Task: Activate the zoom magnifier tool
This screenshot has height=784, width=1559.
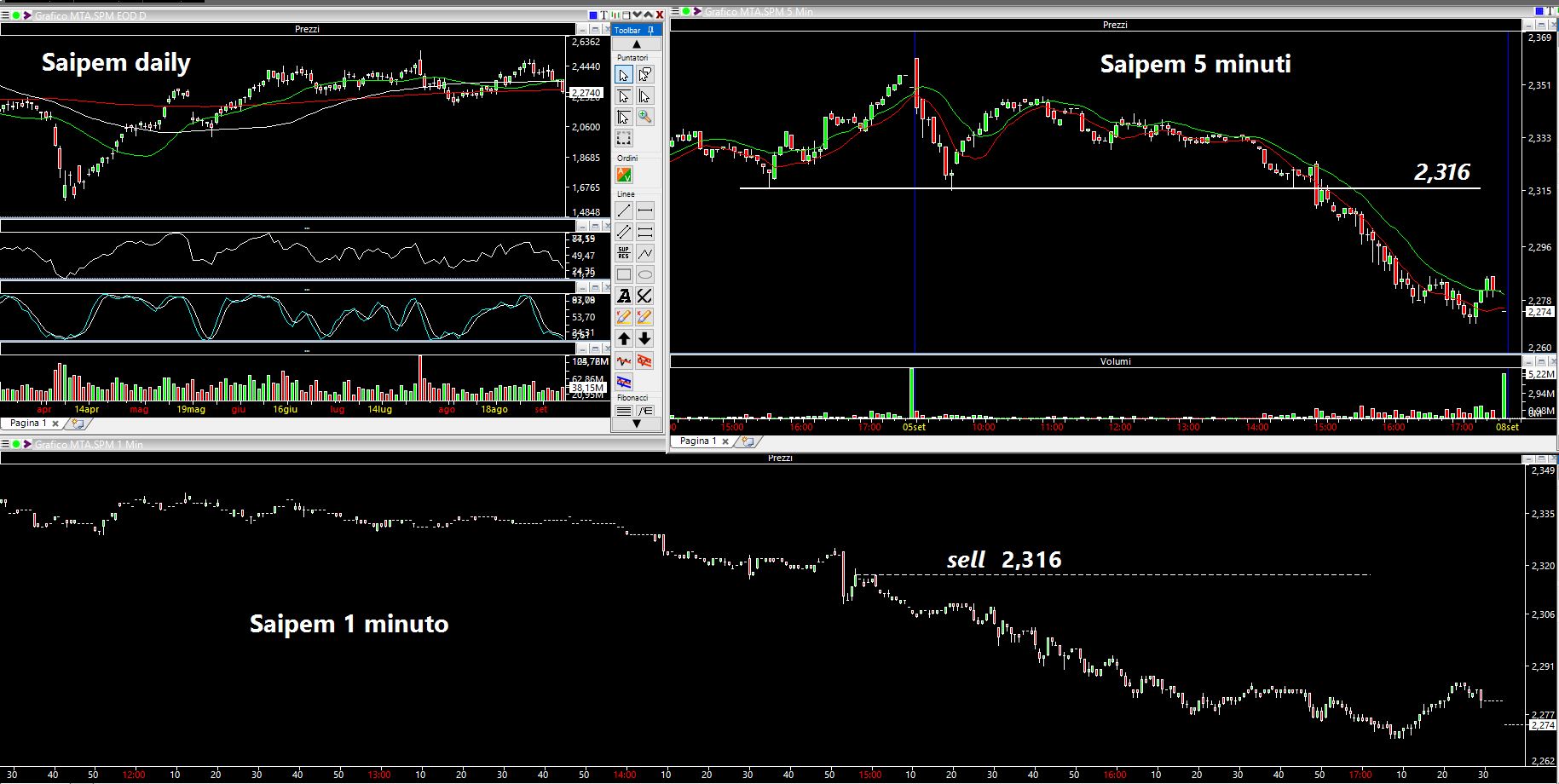Action: (645, 117)
